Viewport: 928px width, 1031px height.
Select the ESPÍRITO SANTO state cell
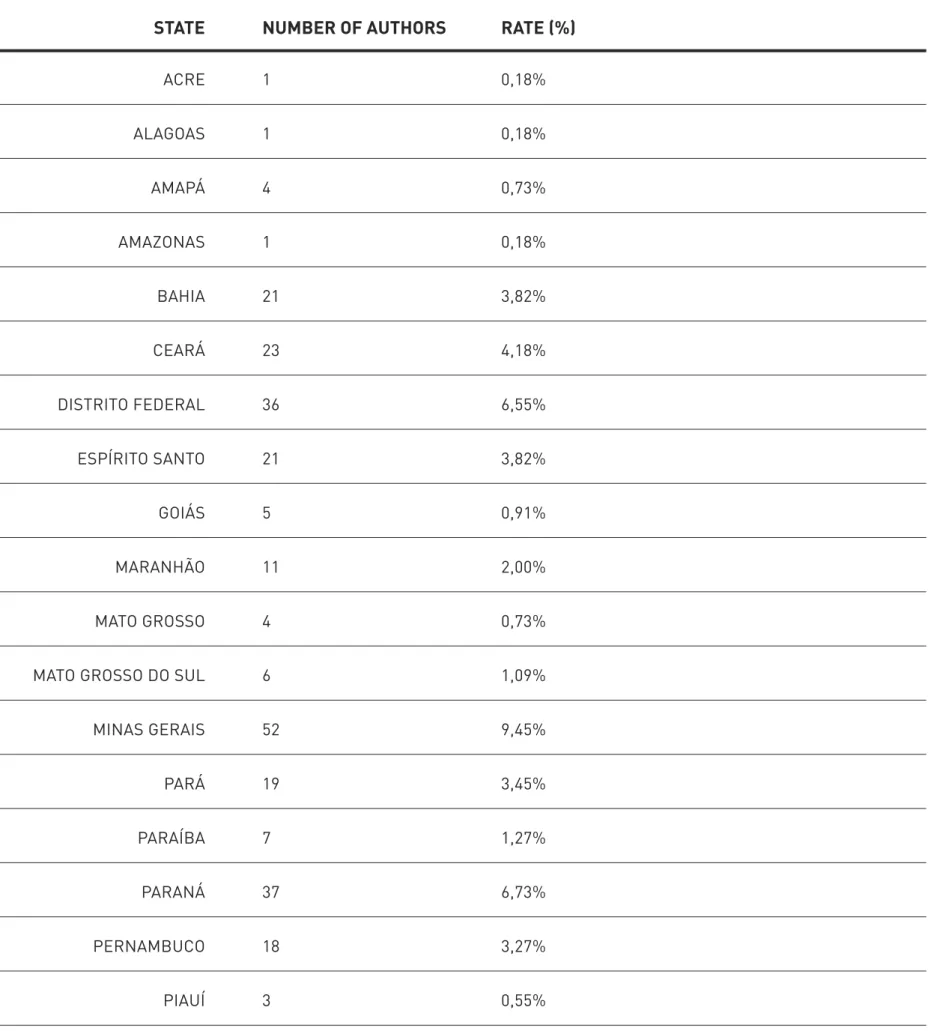[x=141, y=458]
